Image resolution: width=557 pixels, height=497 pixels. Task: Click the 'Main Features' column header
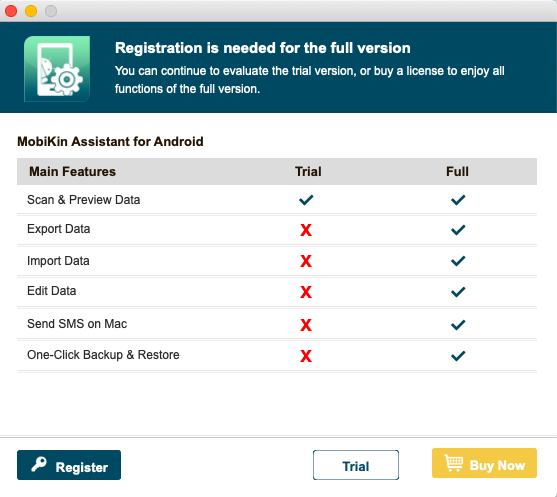[x=72, y=172]
